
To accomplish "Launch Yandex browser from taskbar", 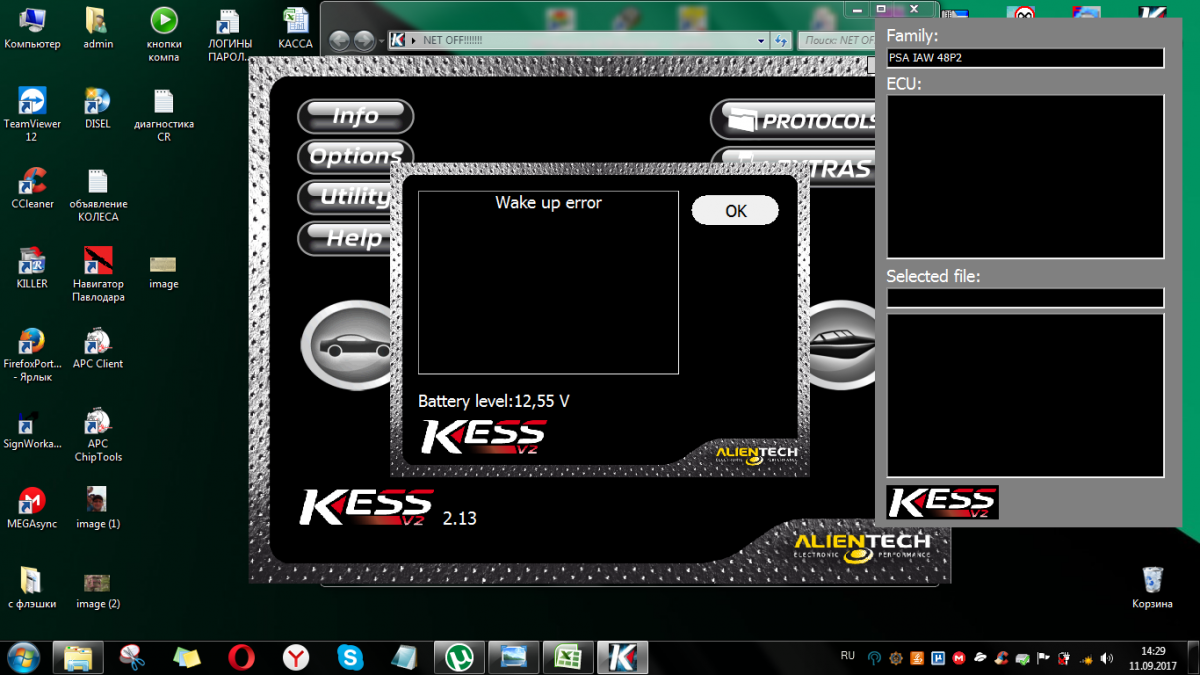I will tap(295, 657).
